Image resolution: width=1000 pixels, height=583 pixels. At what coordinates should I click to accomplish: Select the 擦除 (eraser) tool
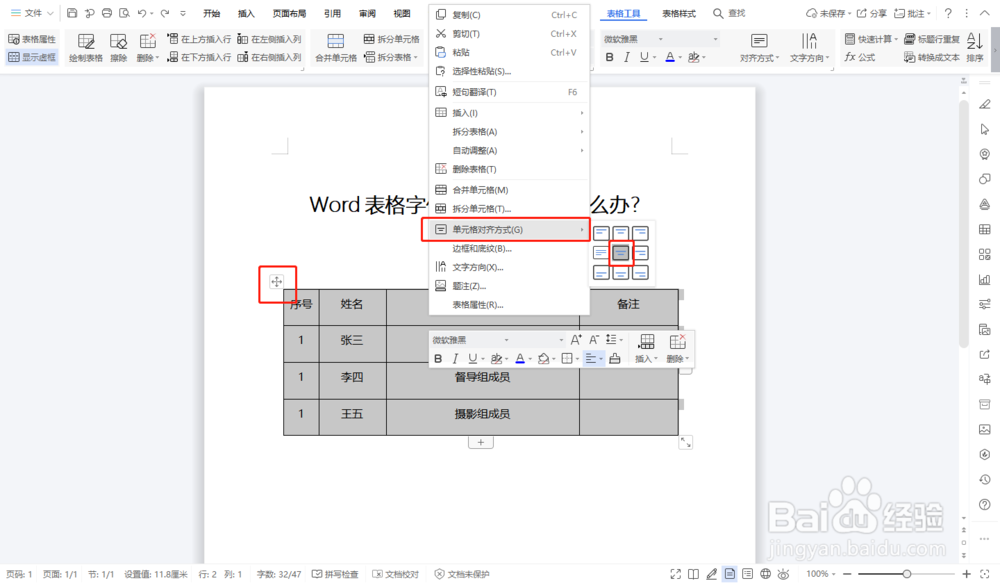(x=118, y=46)
